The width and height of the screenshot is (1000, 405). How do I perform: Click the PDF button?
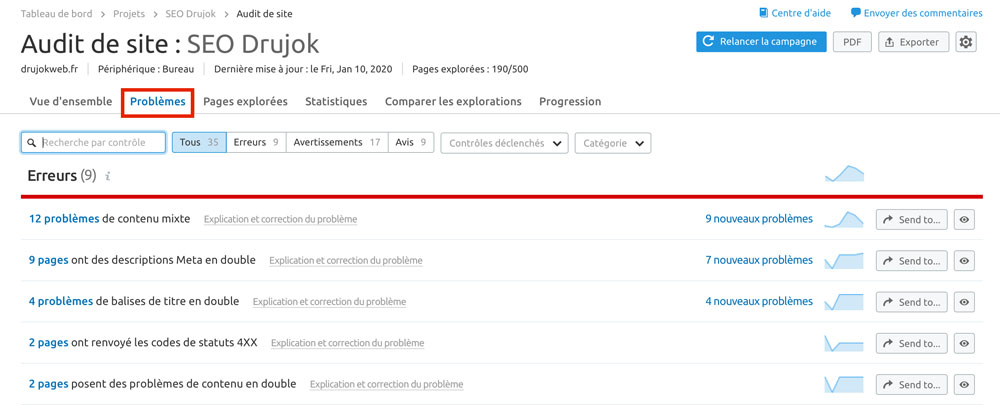point(852,42)
